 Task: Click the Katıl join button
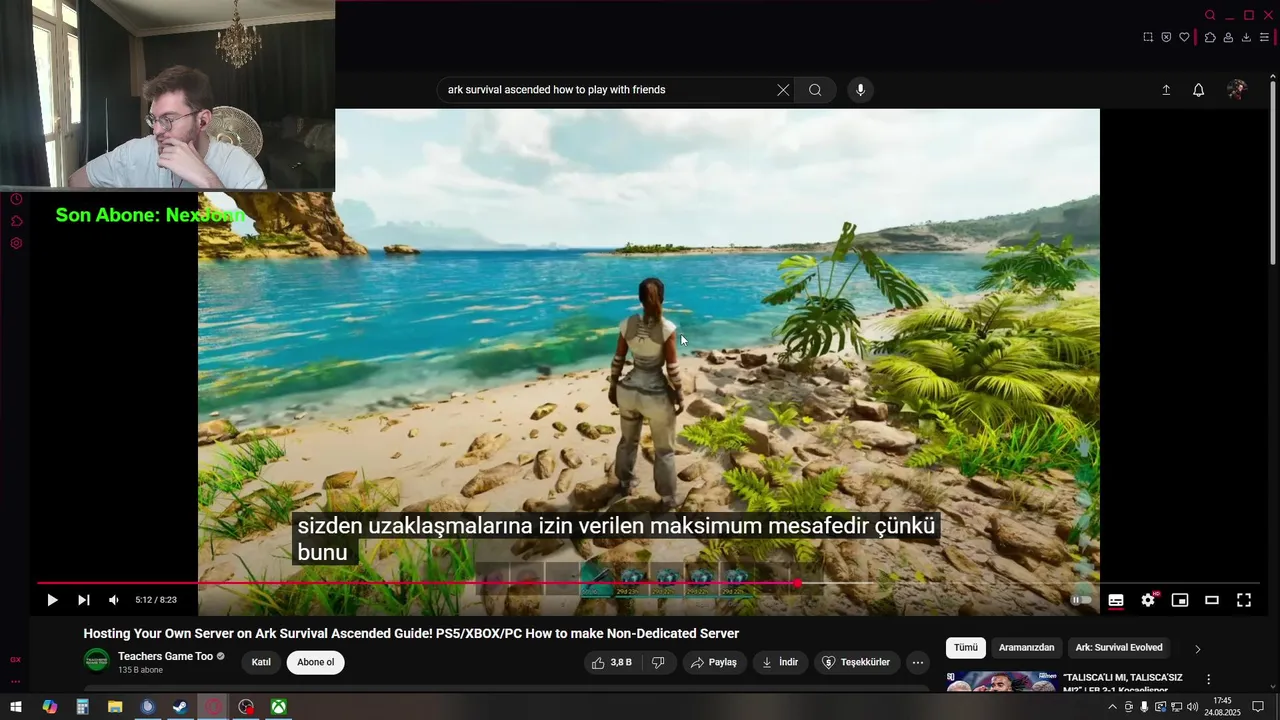click(261, 662)
